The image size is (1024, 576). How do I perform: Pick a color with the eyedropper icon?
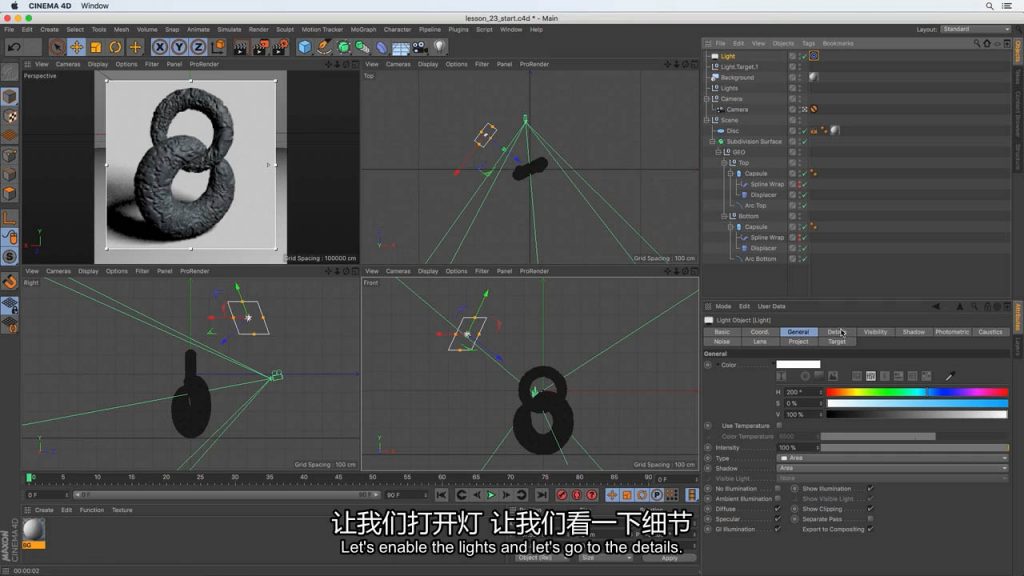(950, 376)
